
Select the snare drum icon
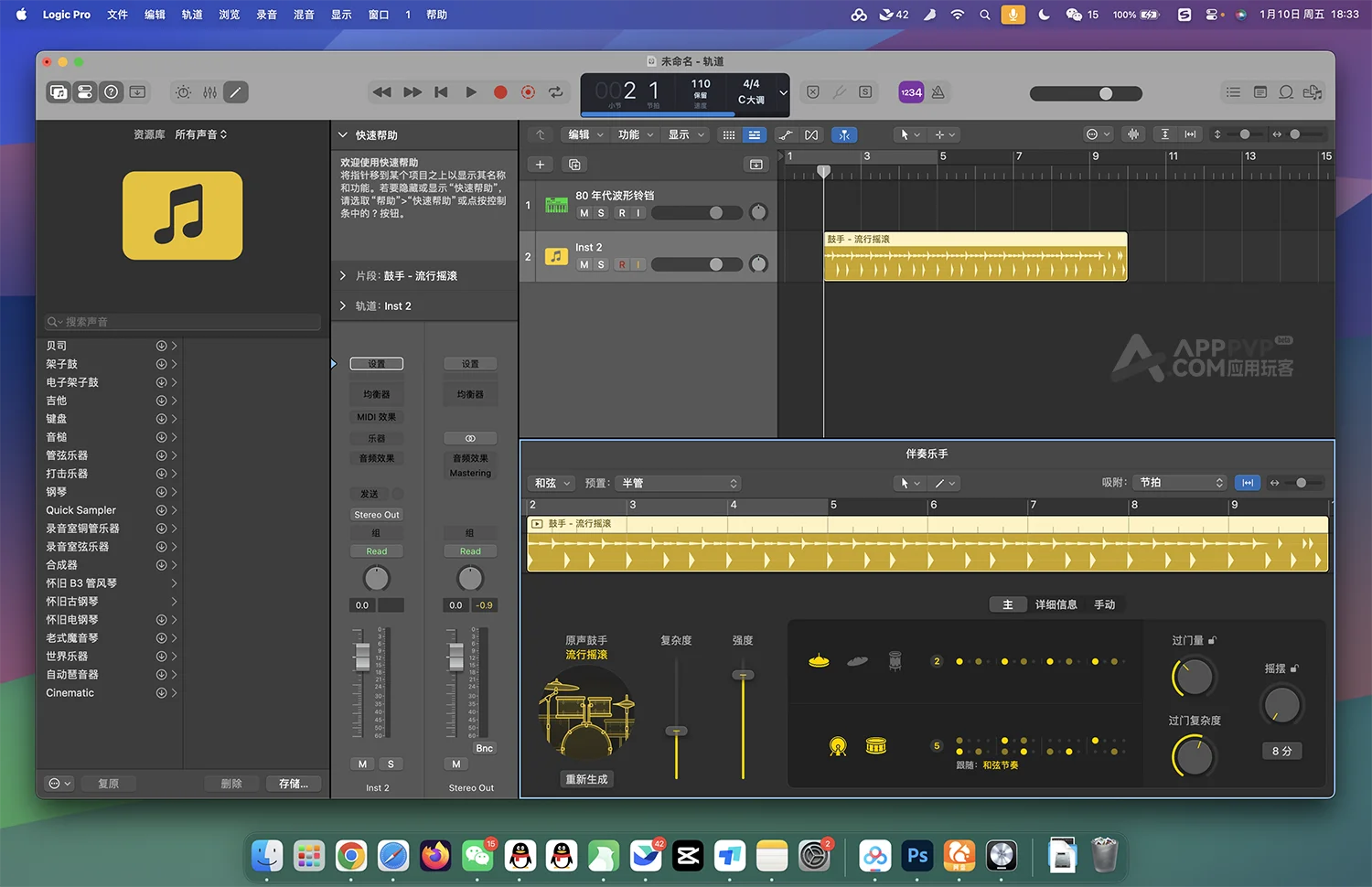tap(876, 746)
